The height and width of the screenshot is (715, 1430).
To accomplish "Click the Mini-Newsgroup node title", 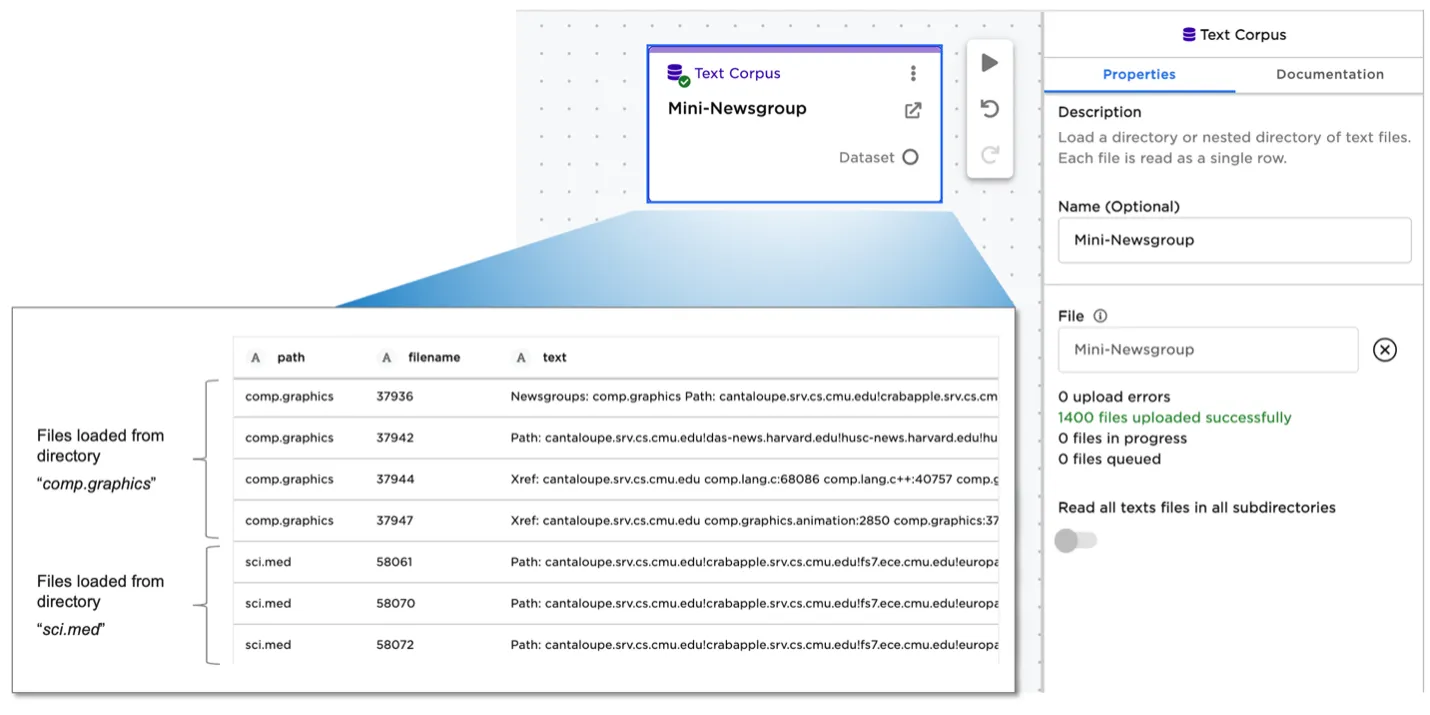I will 737,109.
